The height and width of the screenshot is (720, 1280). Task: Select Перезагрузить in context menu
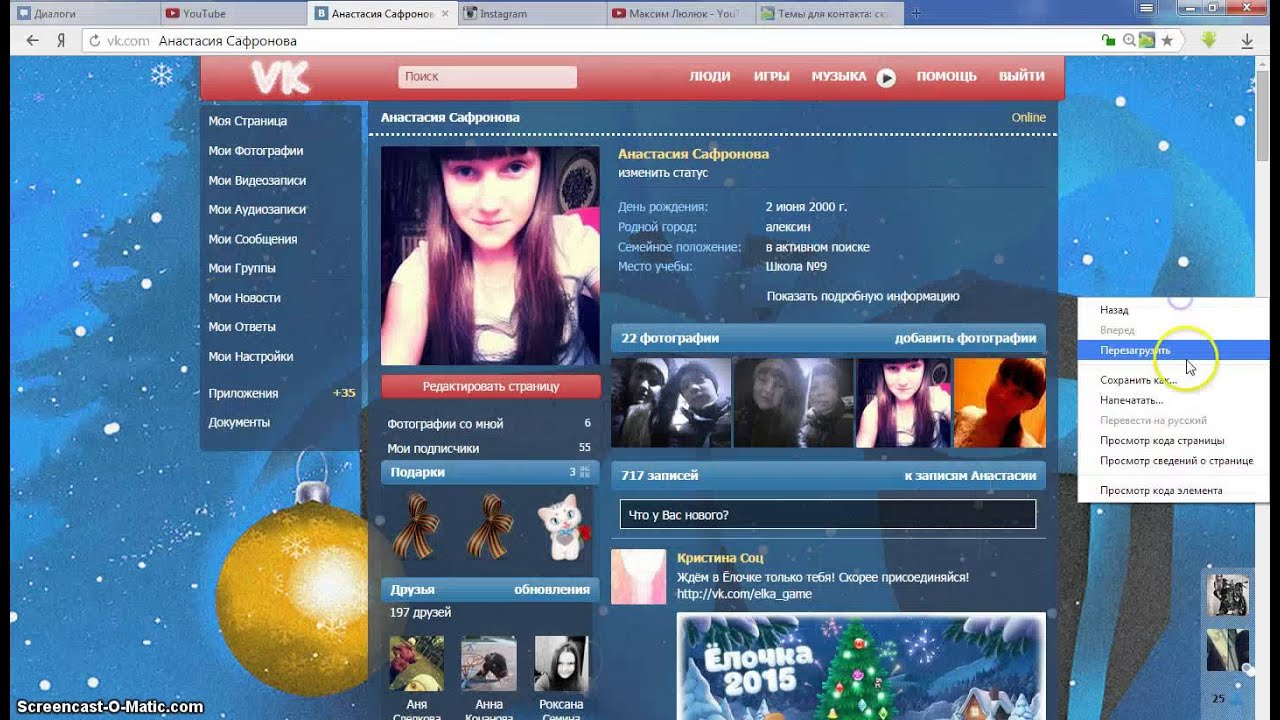pos(1173,350)
